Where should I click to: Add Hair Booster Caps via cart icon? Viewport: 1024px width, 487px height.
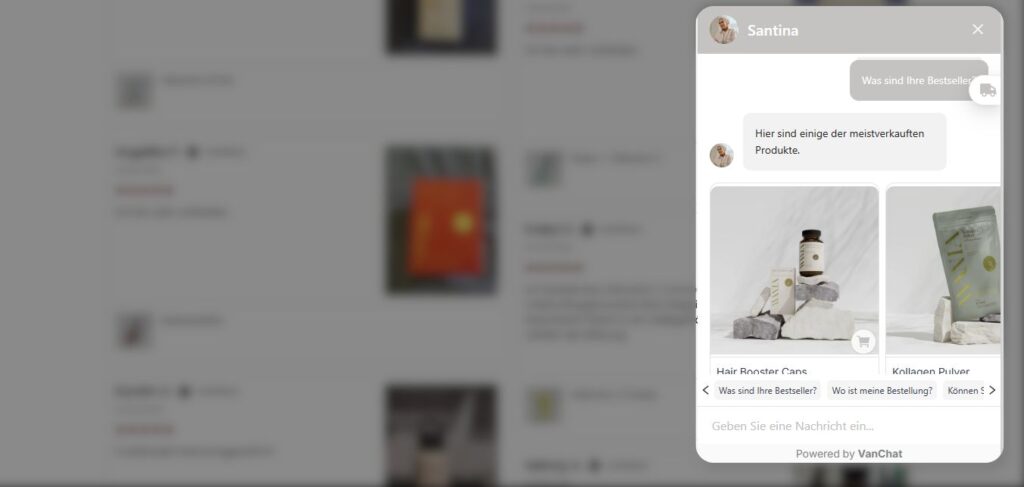click(x=863, y=341)
